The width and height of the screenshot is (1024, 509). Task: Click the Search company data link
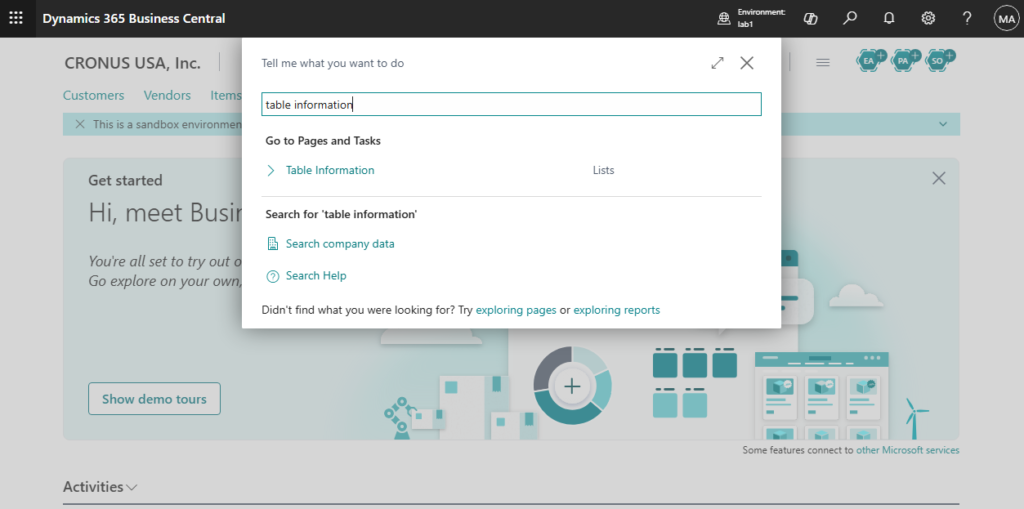(x=340, y=244)
